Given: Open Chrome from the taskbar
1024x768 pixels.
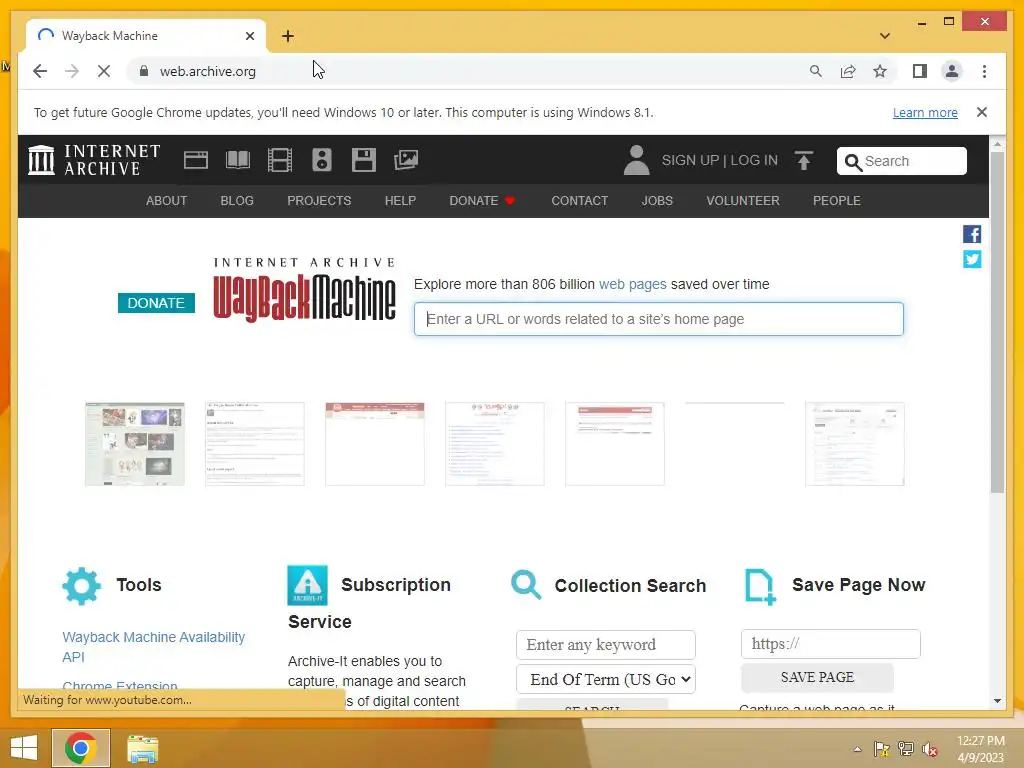Looking at the screenshot, I should (81, 748).
